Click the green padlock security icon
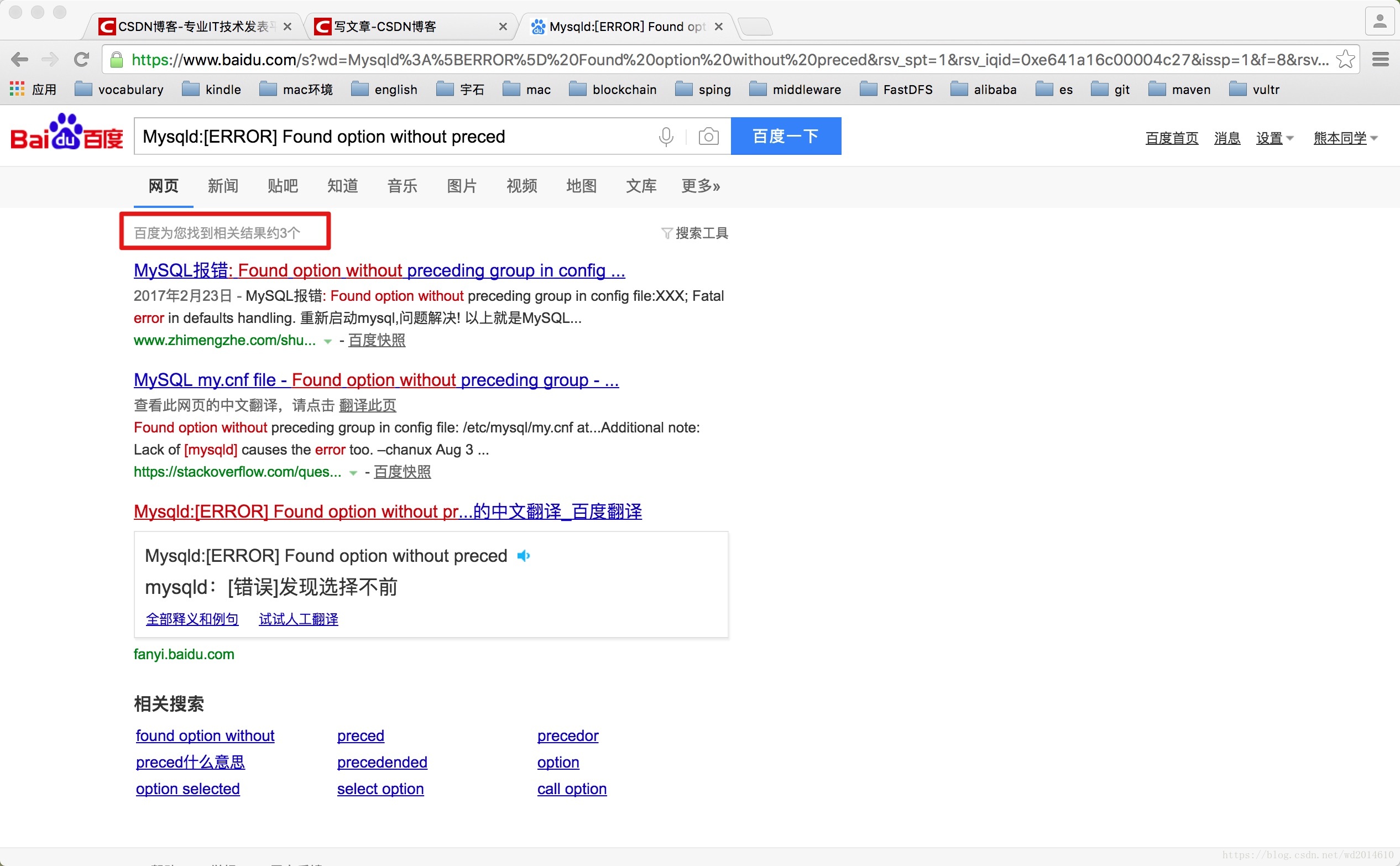 (x=117, y=60)
